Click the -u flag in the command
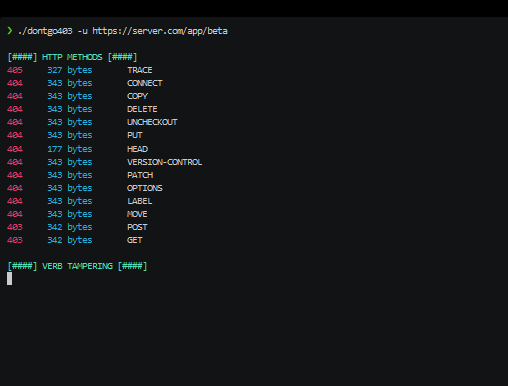Viewport: 508px width, 386px height. [x=82, y=31]
